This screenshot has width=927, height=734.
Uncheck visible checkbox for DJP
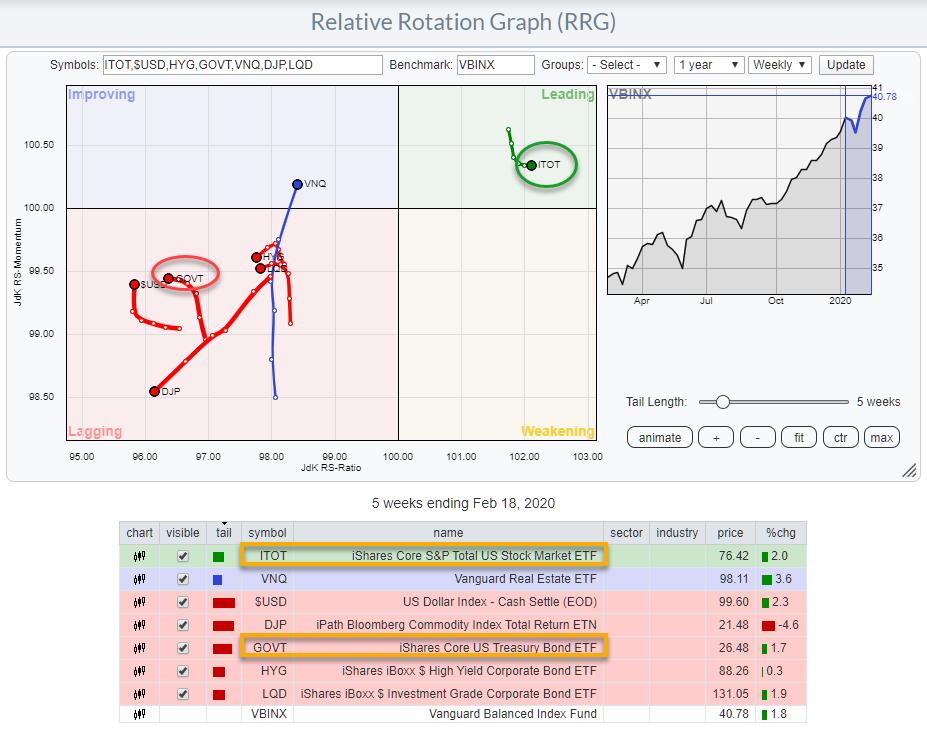pyautogui.click(x=183, y=625)
